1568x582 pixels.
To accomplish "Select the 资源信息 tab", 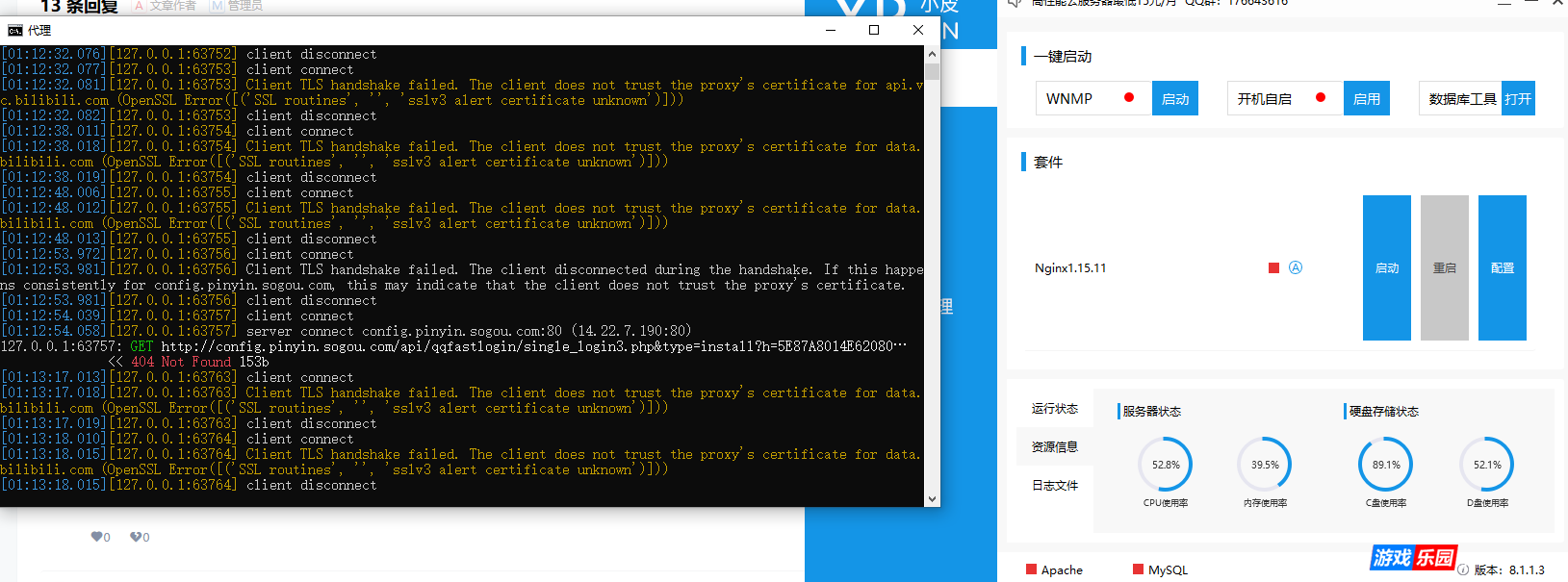I will [1055, 447].
